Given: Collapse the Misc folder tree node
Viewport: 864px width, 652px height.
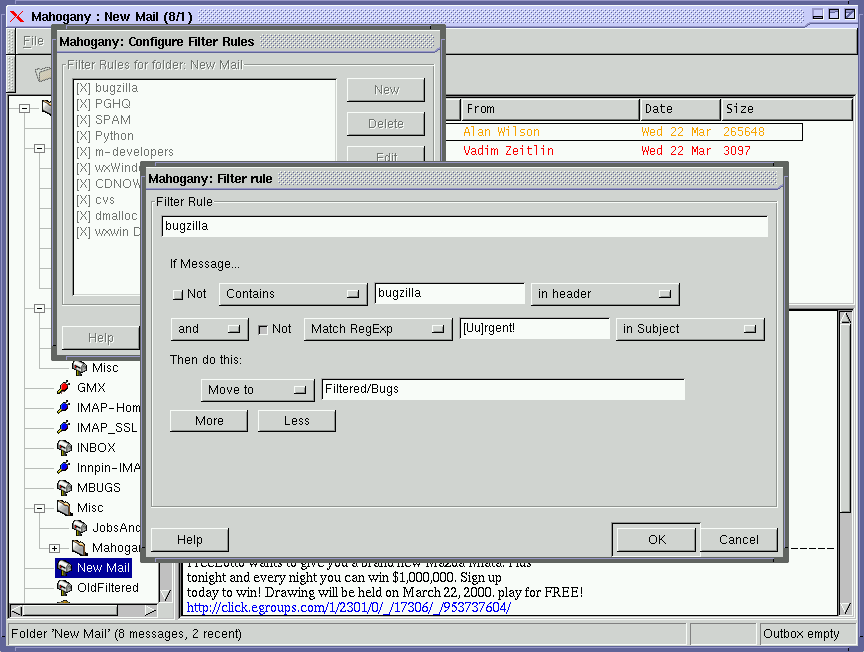Looking at the screenshot, I should (39, 508).
